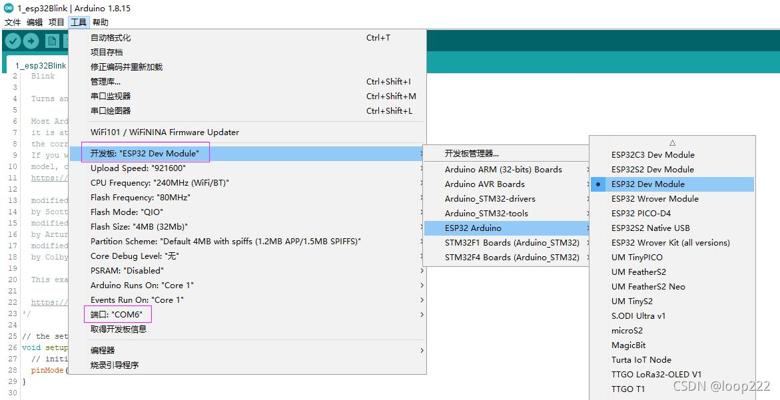This screenshot has height=400, width=780.
Task: Select UM TinyPICO board
Action: (x=673, y=257)
